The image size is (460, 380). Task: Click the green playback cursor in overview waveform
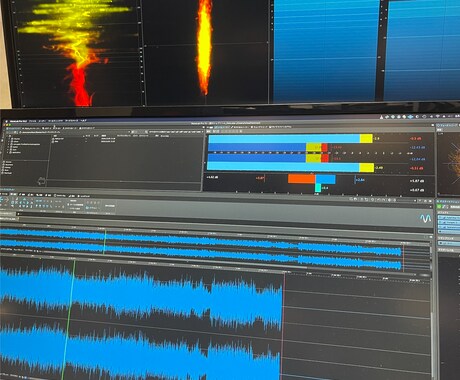tap(104, 242)
